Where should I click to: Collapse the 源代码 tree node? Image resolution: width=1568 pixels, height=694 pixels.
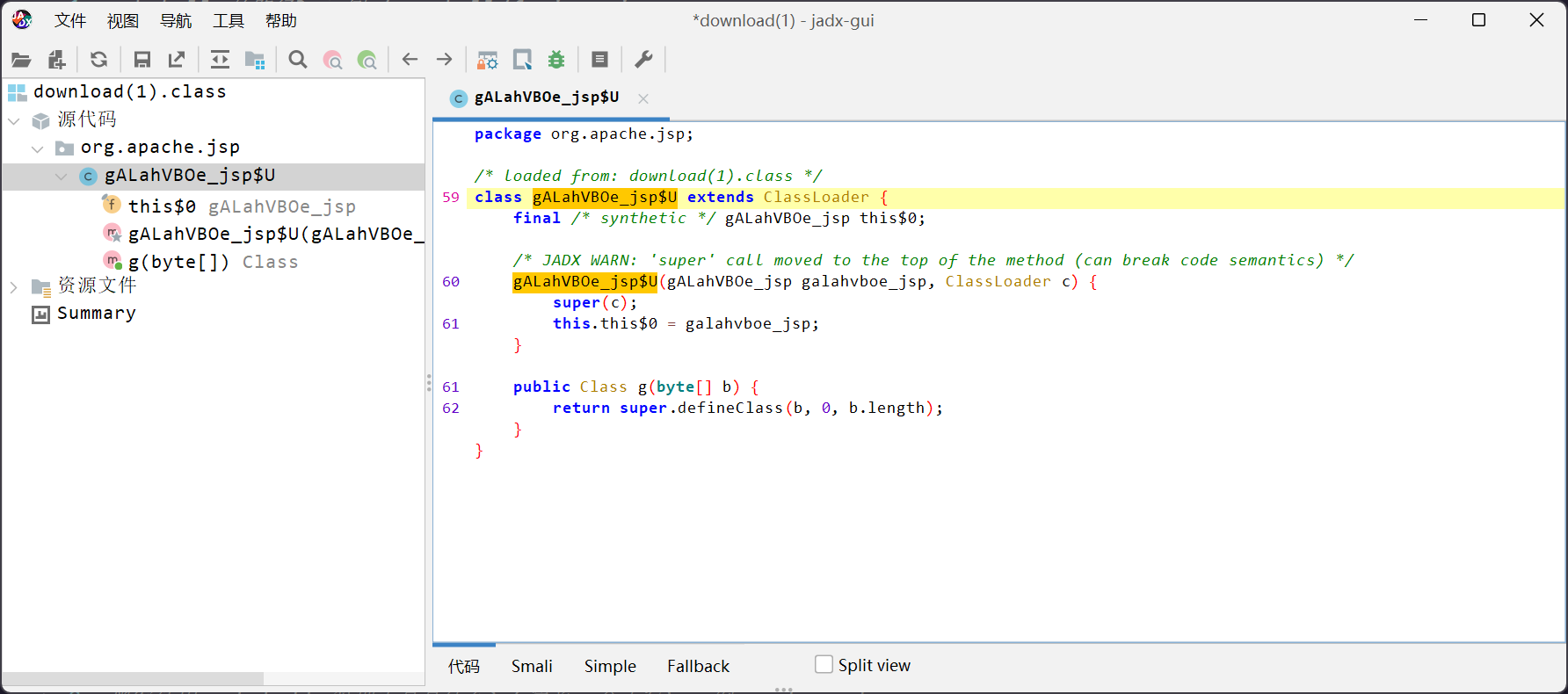[x=14, y=120]
